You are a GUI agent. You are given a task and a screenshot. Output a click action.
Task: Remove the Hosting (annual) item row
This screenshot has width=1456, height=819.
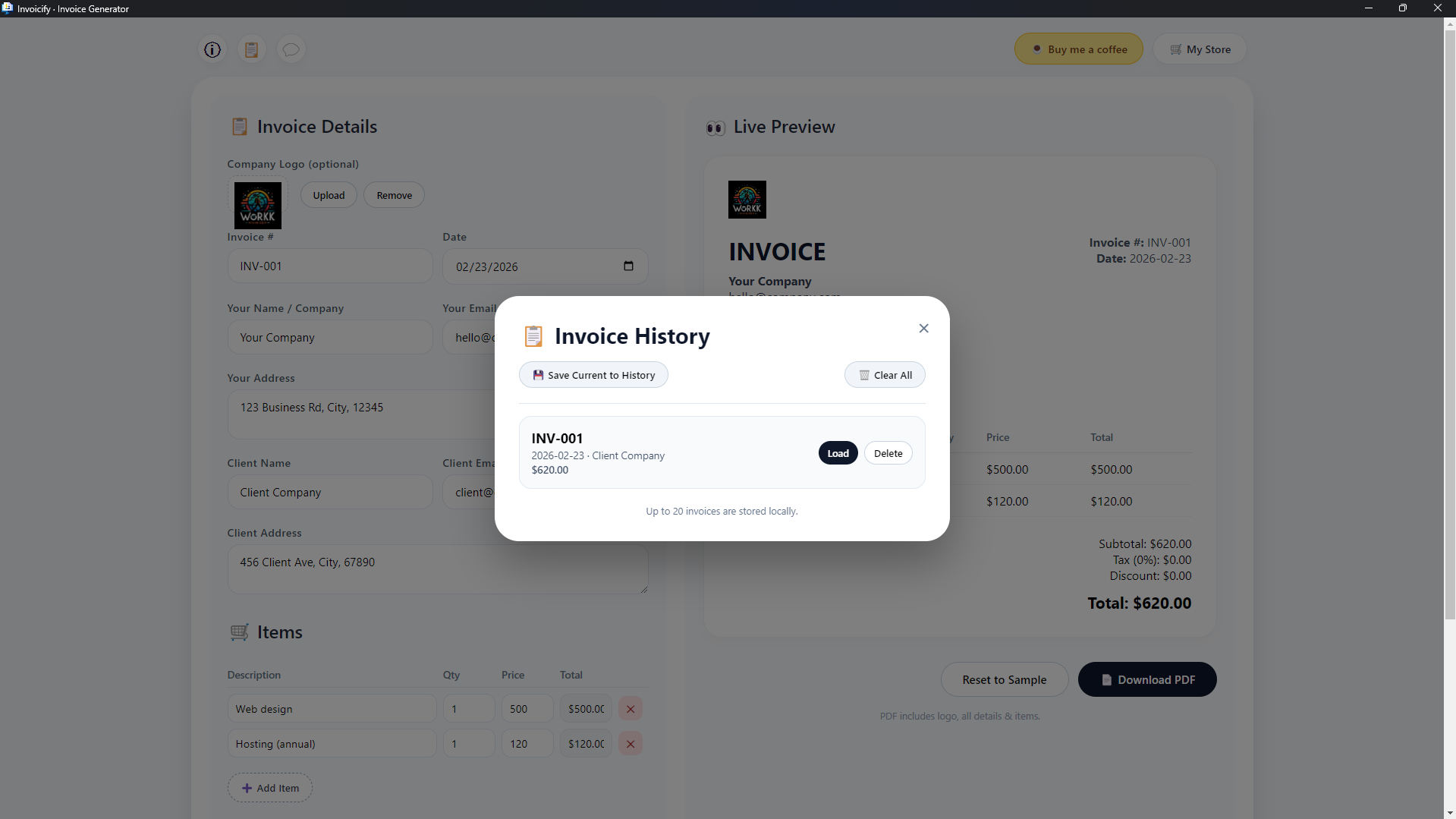tap(631, 744)
